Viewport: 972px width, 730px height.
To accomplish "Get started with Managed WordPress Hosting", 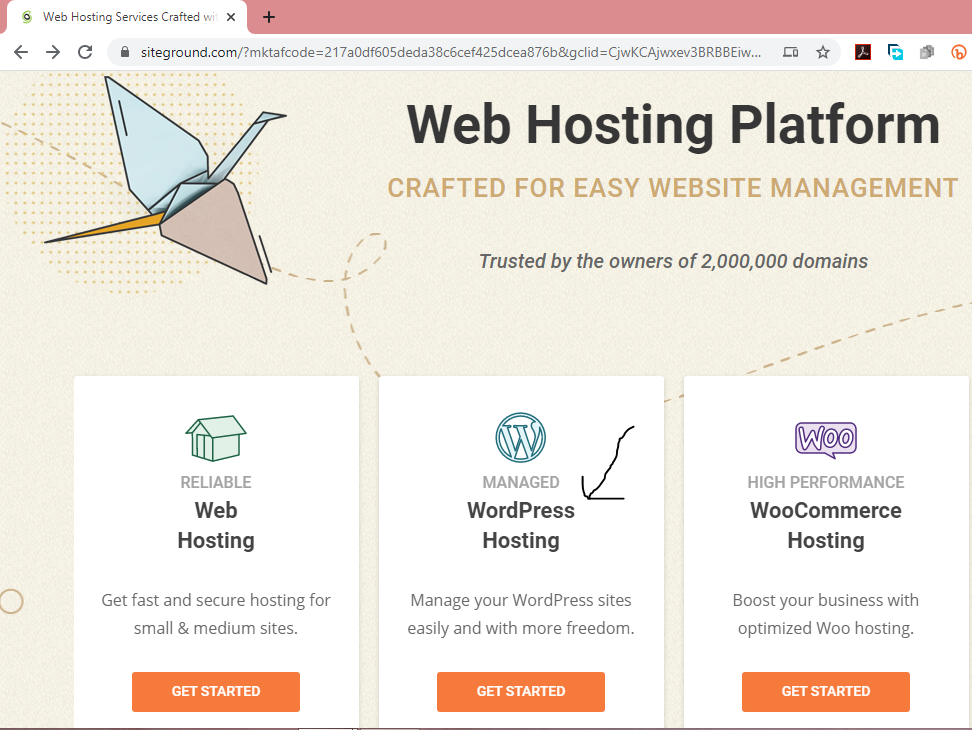I will pyautogui.click(x=521, y=692).
